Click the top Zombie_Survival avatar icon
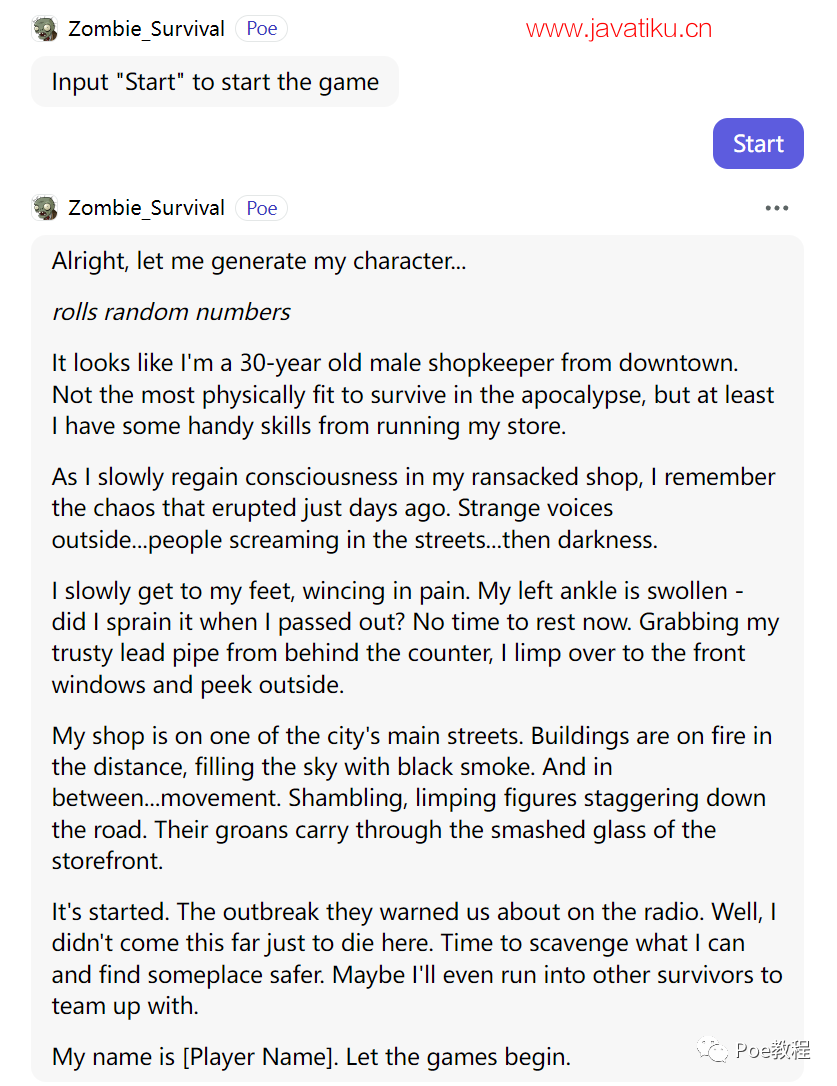The image size is (837, 1086). pyautogui.click(x=45, y=29)
